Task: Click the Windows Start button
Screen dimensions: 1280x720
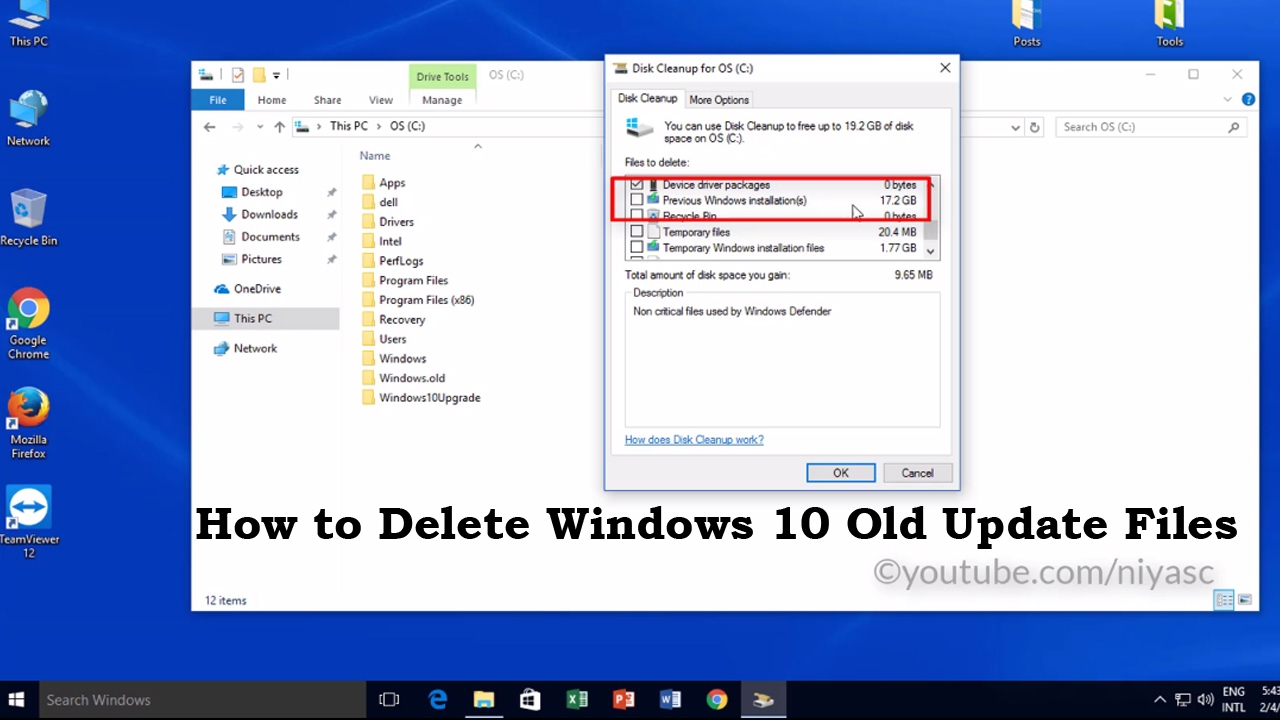Action: 17,700
